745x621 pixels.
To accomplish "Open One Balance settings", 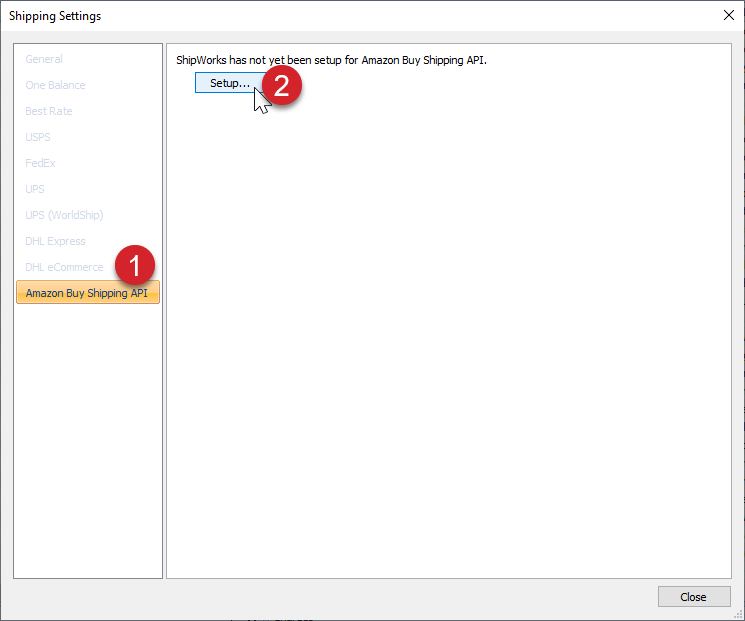I will pos(55,85).
